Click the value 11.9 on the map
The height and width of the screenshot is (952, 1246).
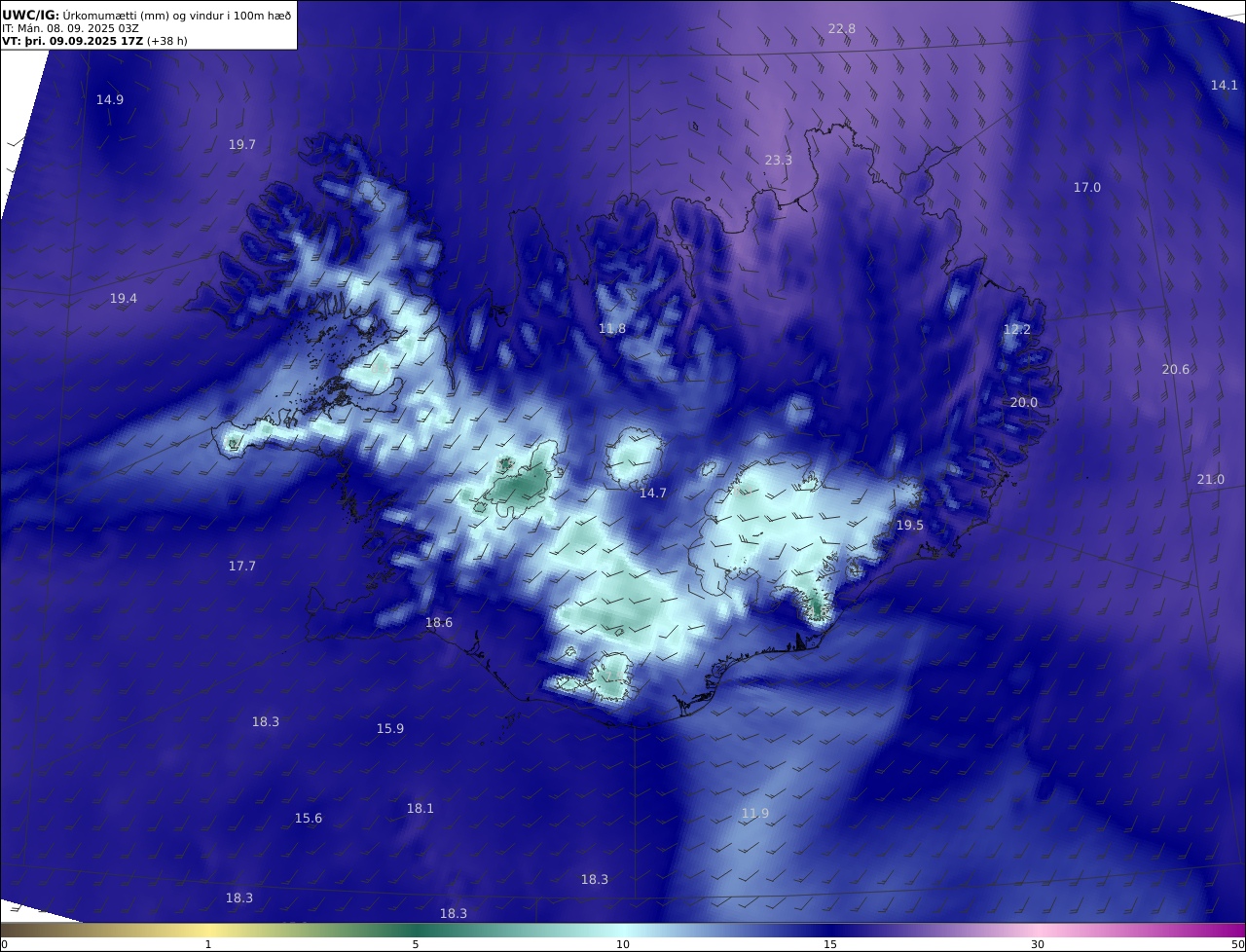pos(755,813)
